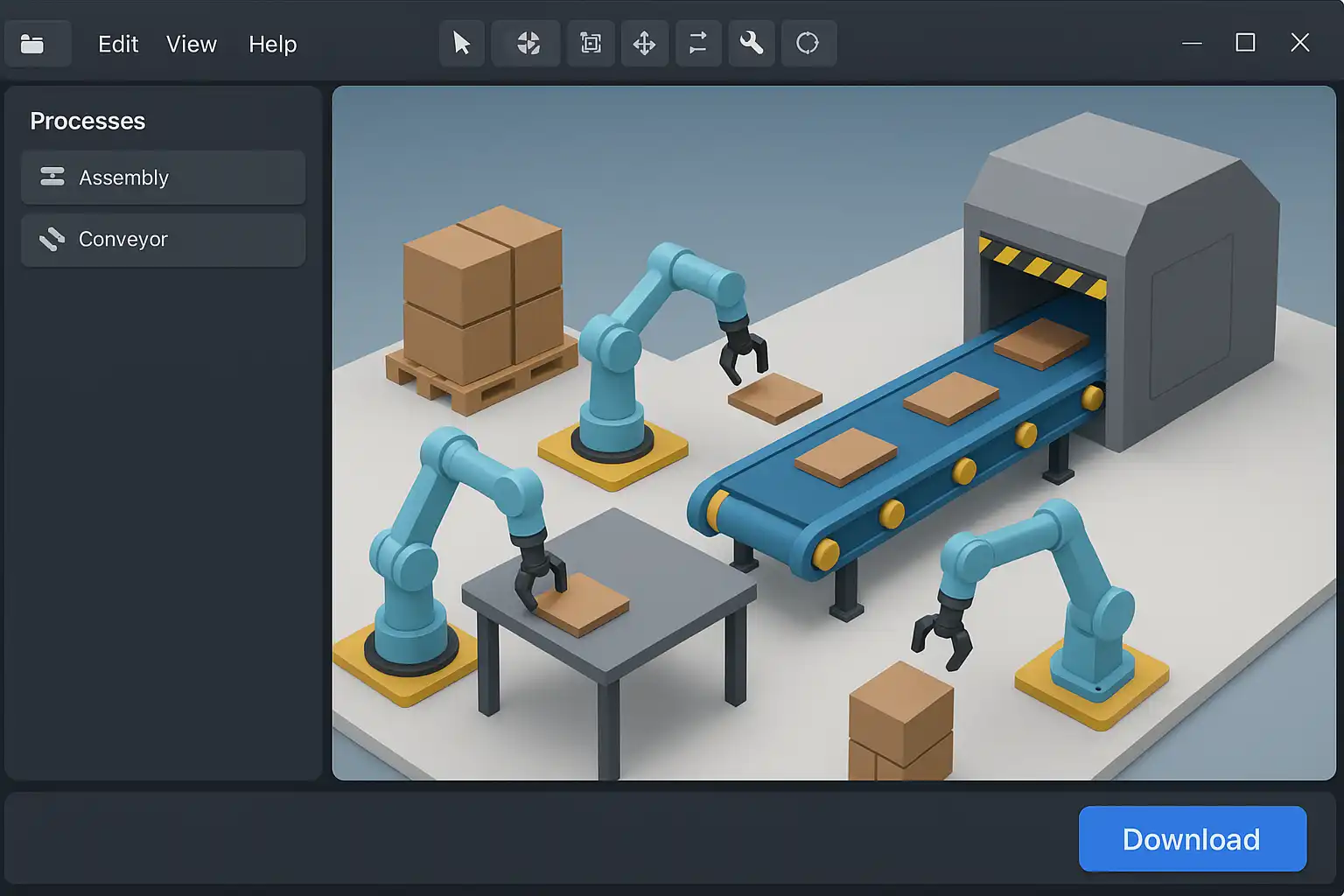Open the folder icon in the menu bar
This screenshot has width=1344, height=896.
33,44
